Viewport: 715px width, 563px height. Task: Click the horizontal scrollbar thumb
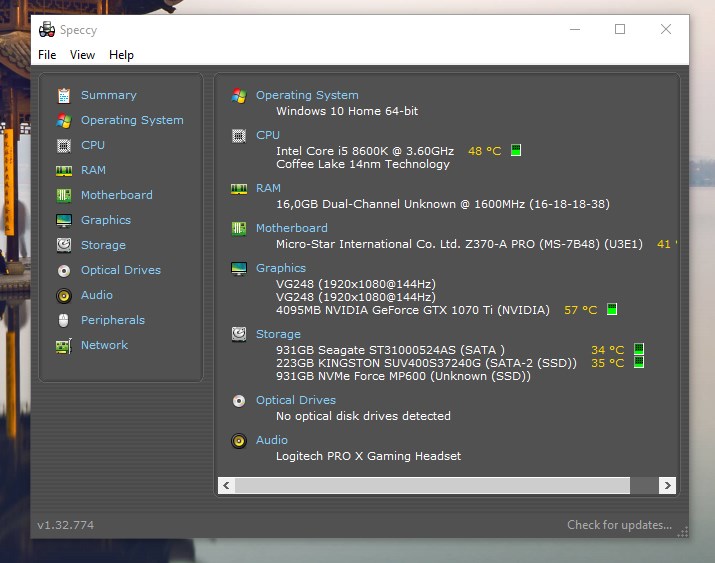pos(432,486)
